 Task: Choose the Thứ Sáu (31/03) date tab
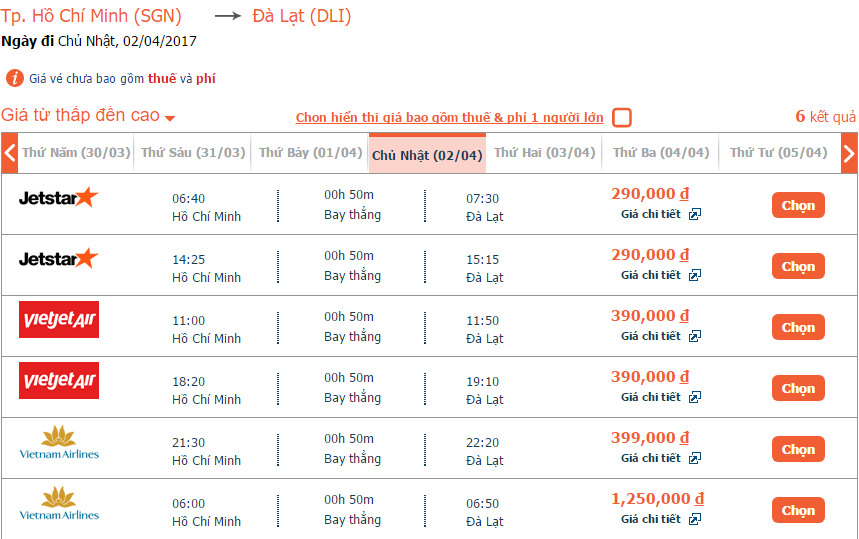point(193,153)
